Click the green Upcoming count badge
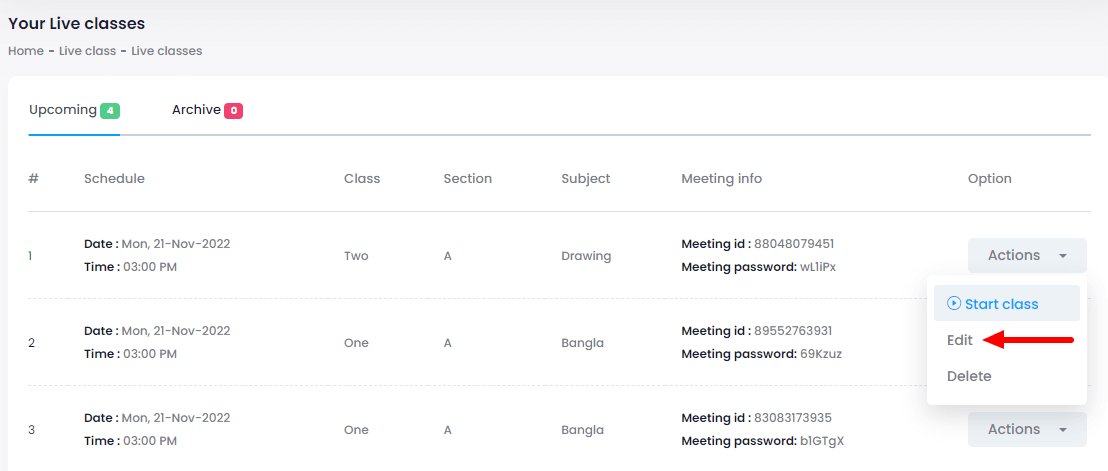This screenshot has height=471, width=1108. [110, 111]
